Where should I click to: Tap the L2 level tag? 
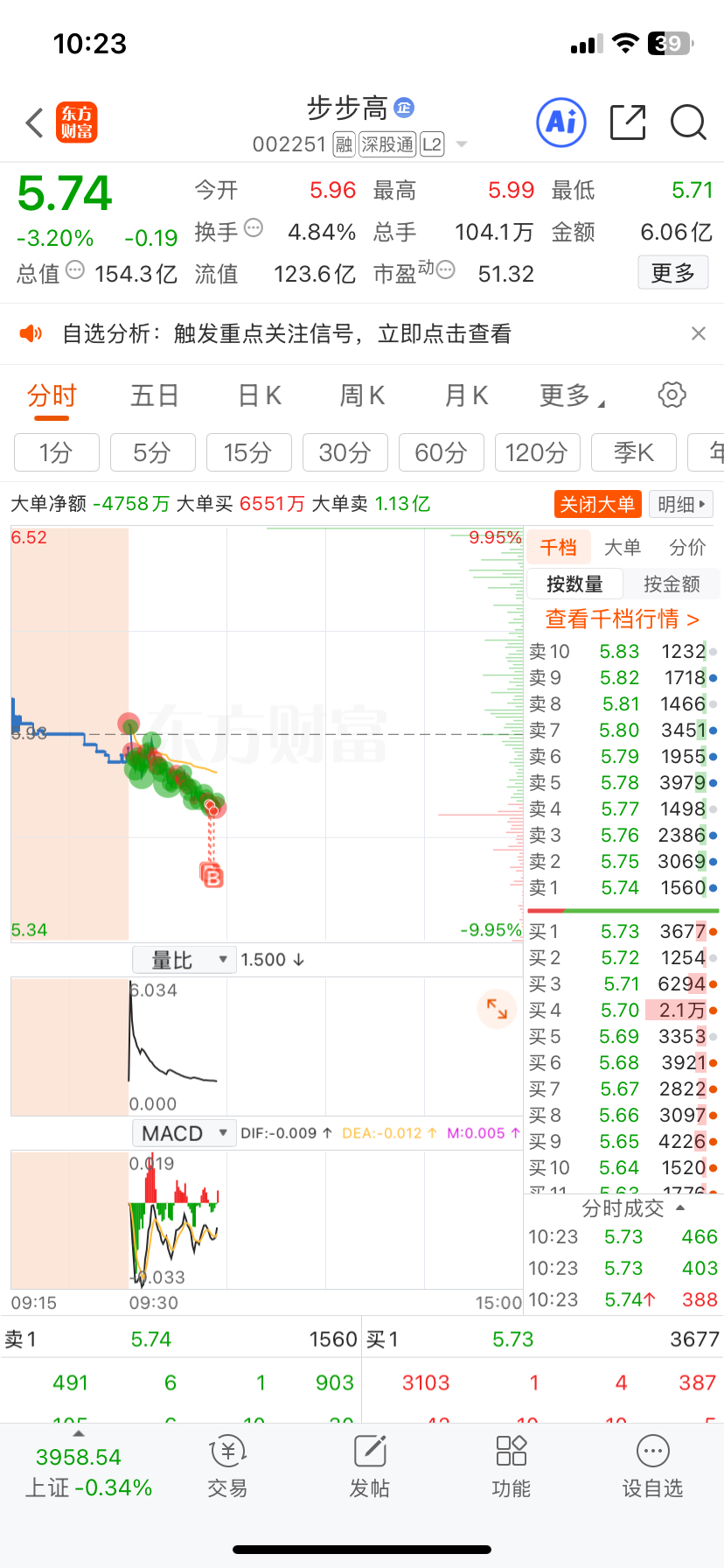pos(432,144)
